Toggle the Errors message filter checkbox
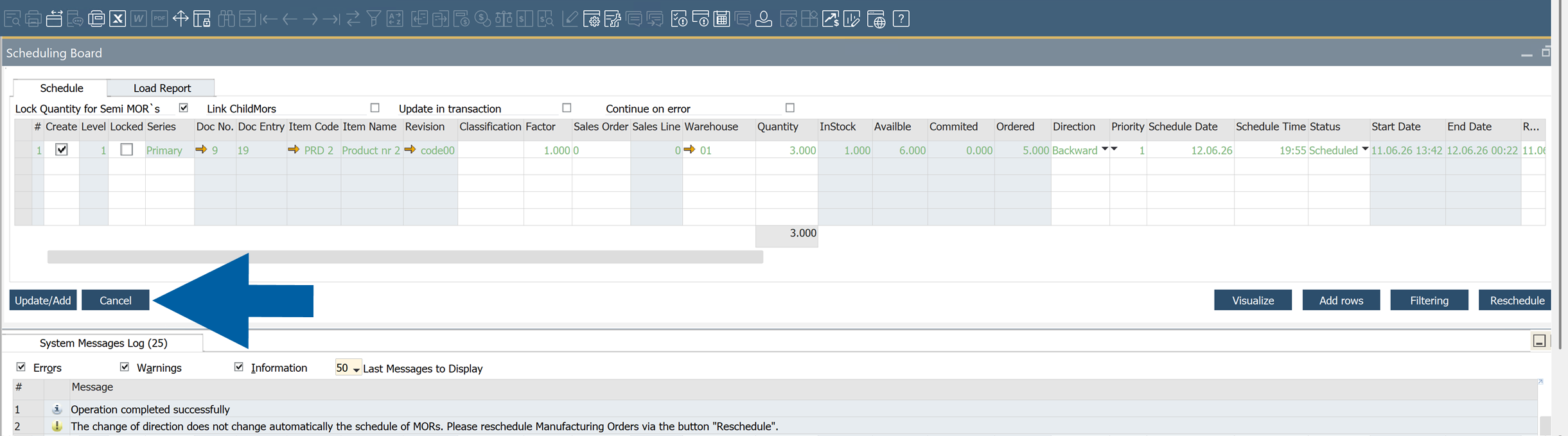Viewport: 1568px width, 436px height. (x=21, y=367)
